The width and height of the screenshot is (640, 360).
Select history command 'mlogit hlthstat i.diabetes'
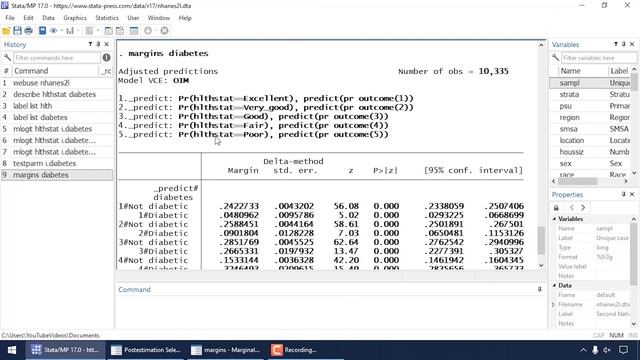[57, 129]
